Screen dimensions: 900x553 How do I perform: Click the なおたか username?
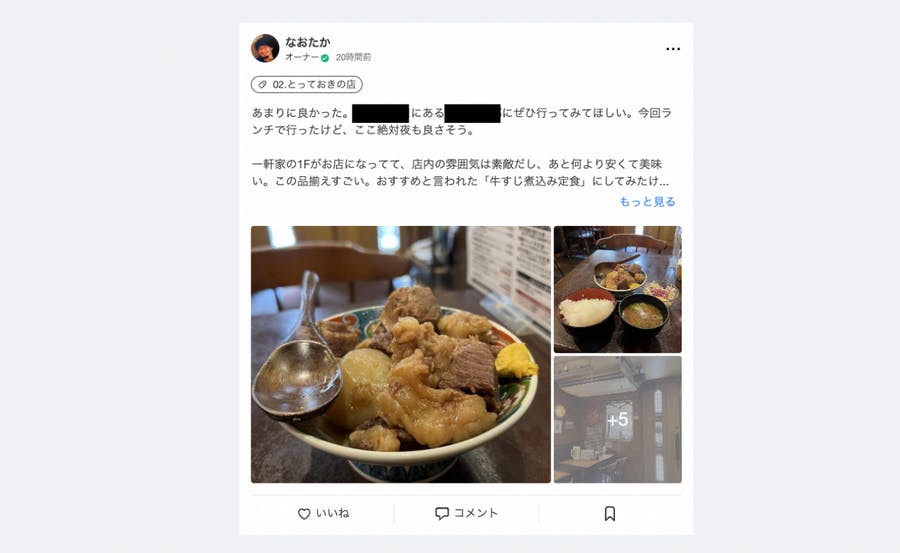coord(307,42)
